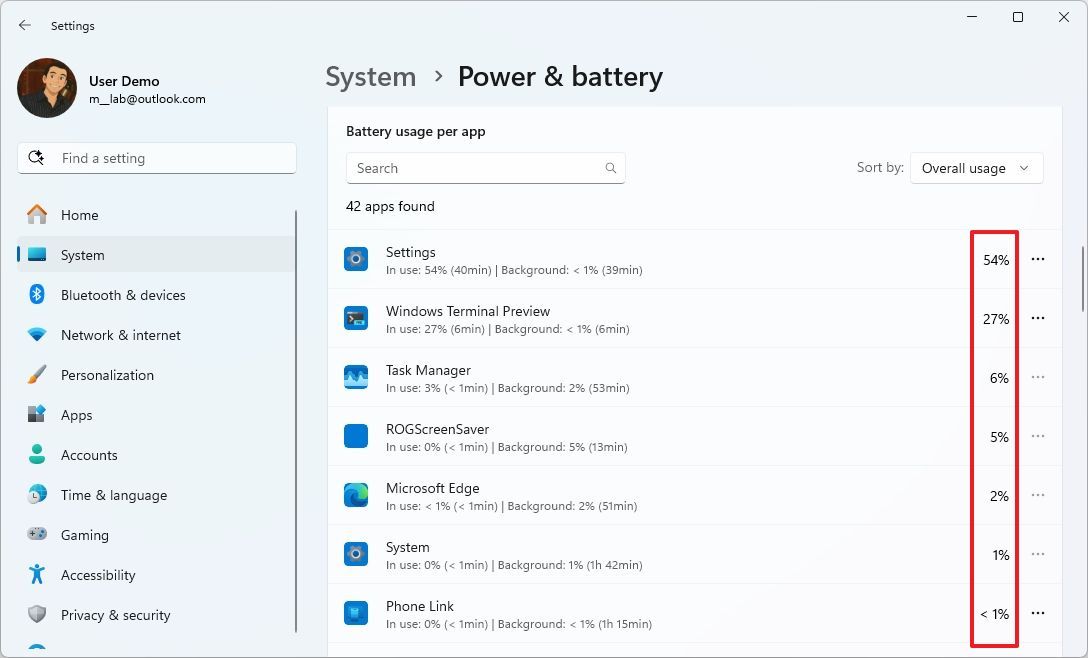Click the Apps icon in the sidebar
The image size is (1088, 658).
[x=40, y=415]
